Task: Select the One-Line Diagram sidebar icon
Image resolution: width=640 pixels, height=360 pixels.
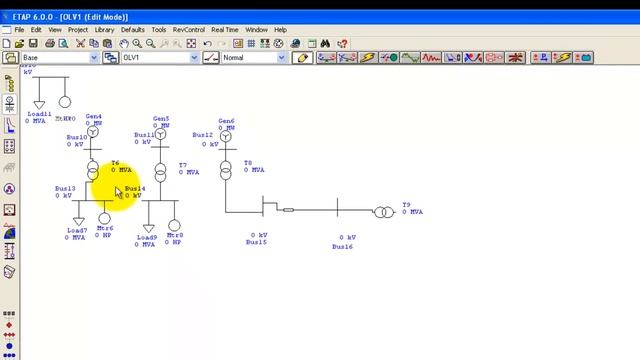Action: pos(9,104)
